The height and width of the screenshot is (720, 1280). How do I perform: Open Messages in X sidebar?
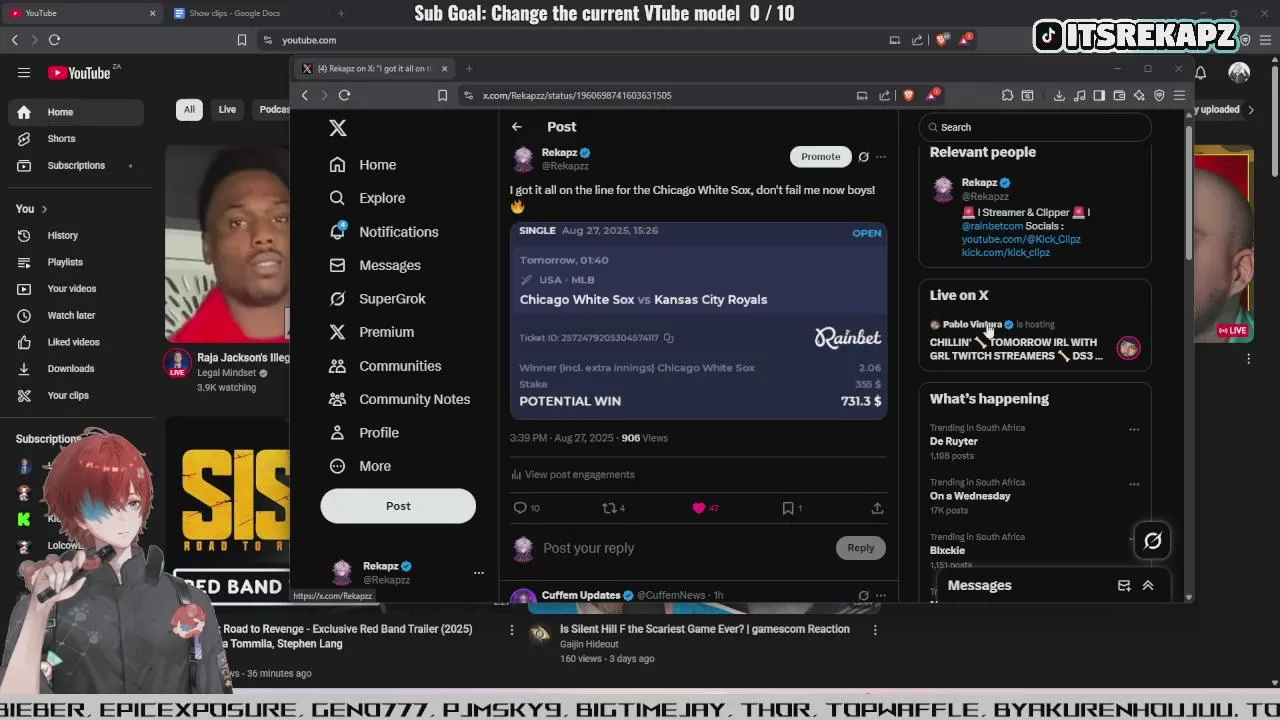[x=375, y=265]
